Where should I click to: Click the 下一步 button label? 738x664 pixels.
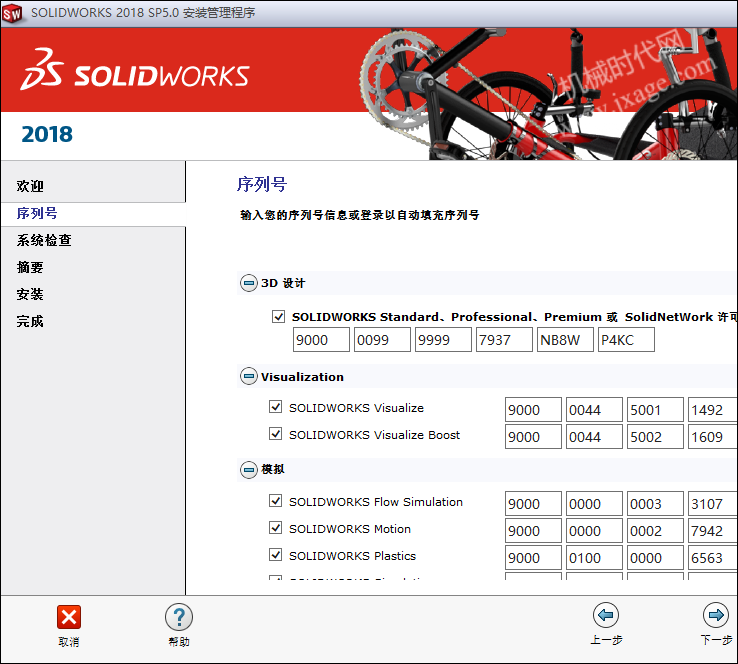click(x=716, y=640)
